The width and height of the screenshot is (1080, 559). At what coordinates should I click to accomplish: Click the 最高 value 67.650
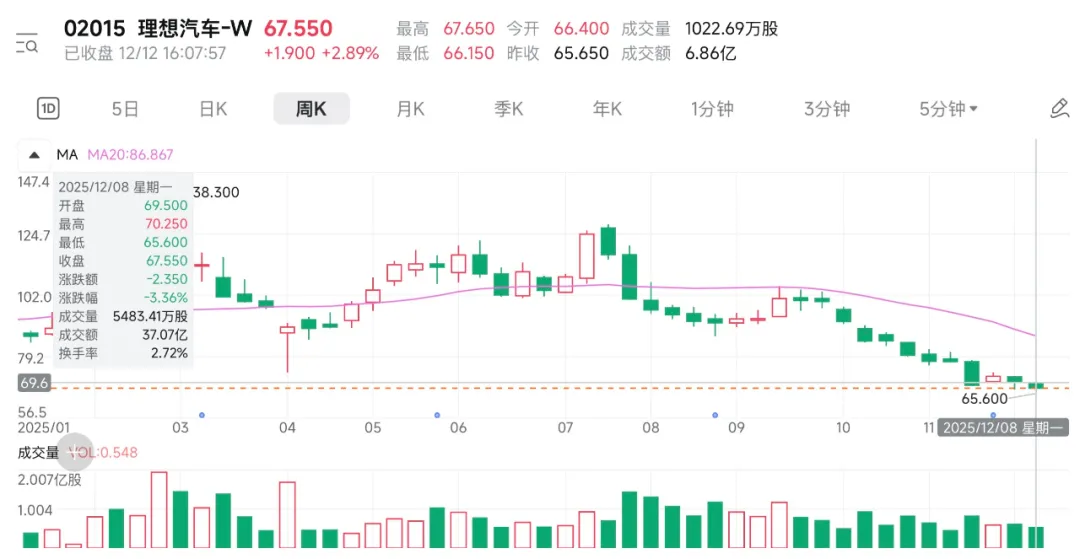click(468, 28)
